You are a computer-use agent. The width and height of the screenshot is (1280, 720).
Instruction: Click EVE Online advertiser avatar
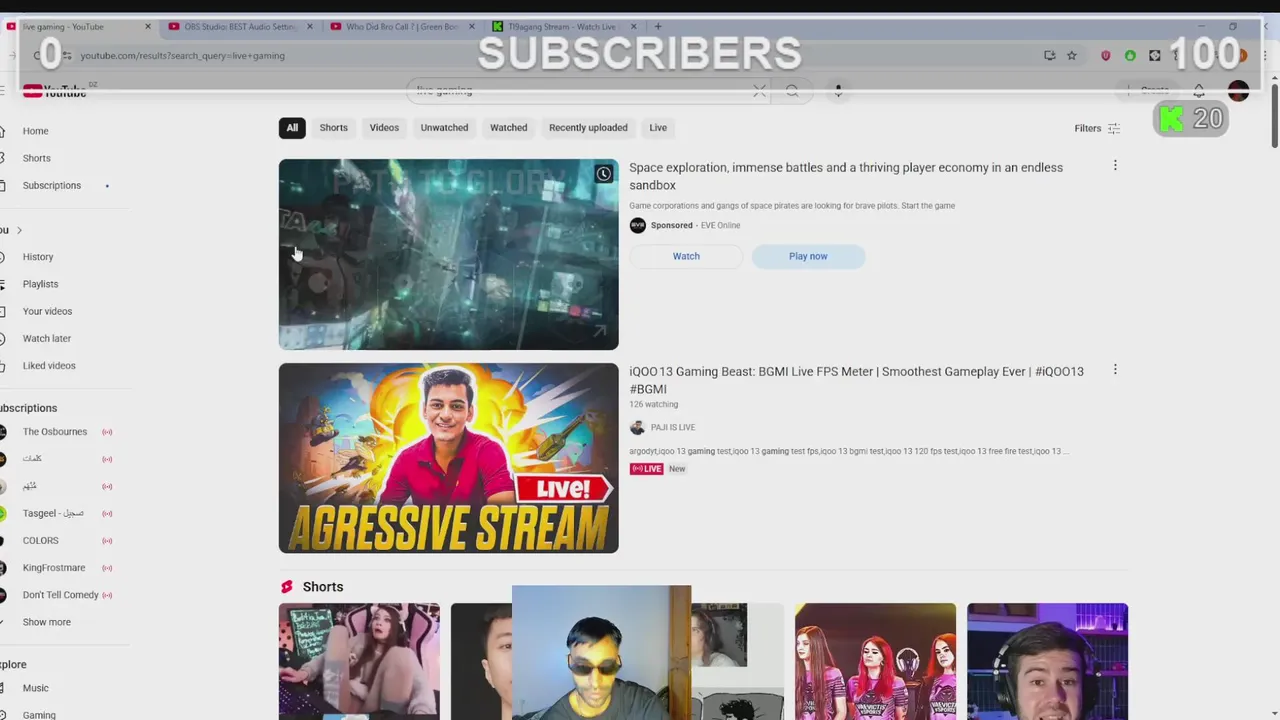click(637, 225)
